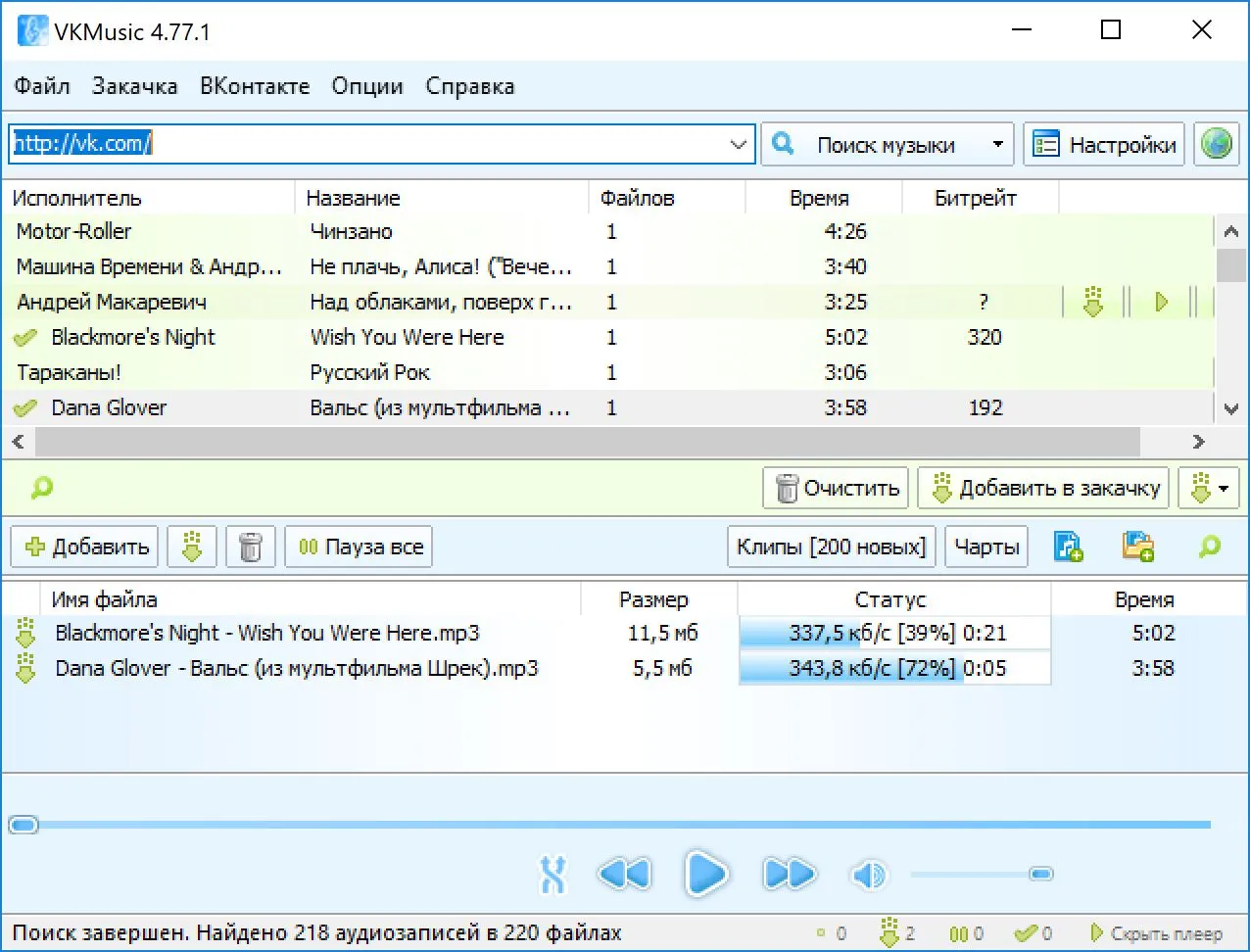Click Скрыть плеер to hide player
This screenshot has width=1250, height=952.
(x=1157, y=934)
